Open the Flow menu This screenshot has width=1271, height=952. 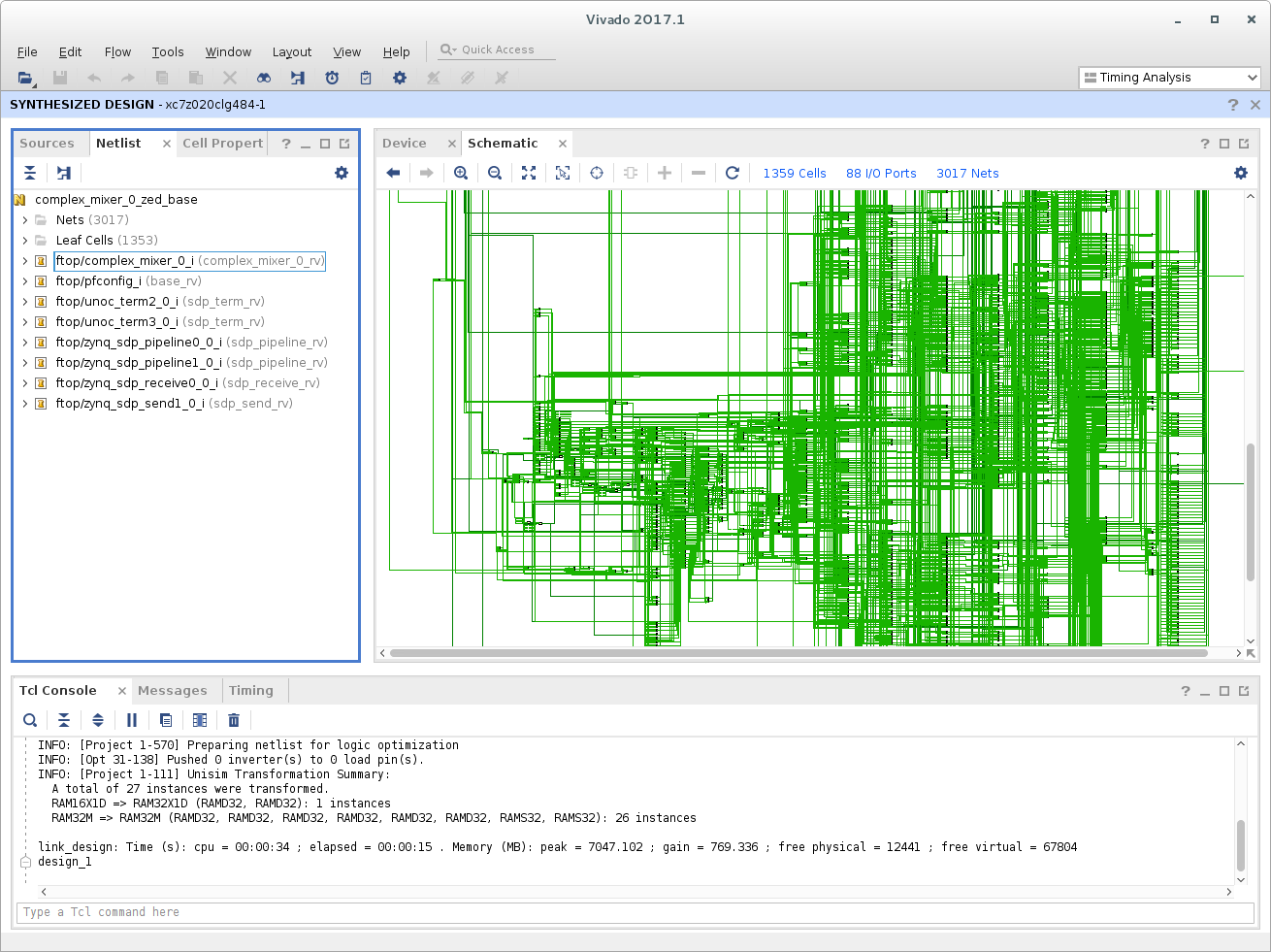(x=117, y=52)
